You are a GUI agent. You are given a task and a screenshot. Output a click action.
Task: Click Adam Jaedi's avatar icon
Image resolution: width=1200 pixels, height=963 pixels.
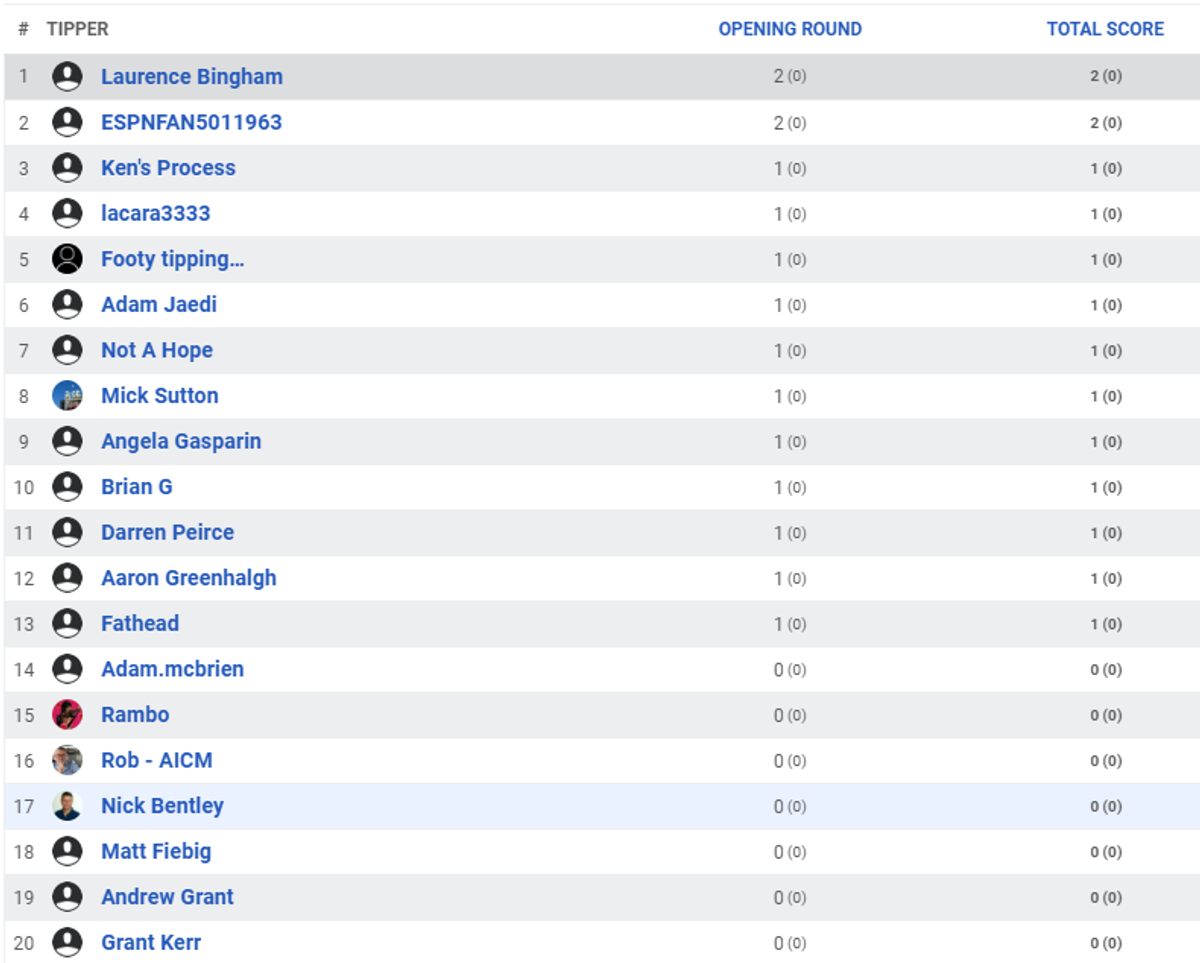67,305
